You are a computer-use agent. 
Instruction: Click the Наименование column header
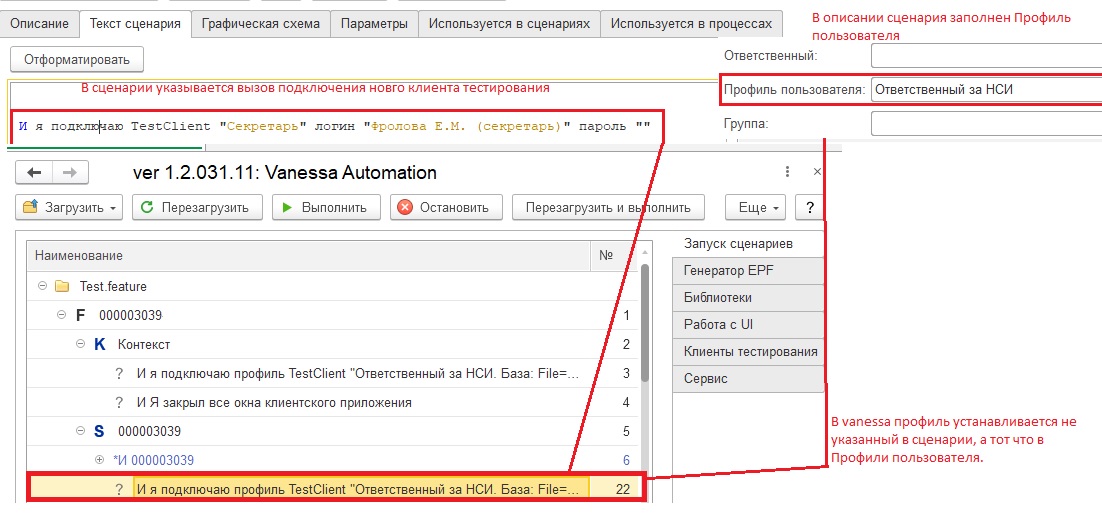click(309, 256)
